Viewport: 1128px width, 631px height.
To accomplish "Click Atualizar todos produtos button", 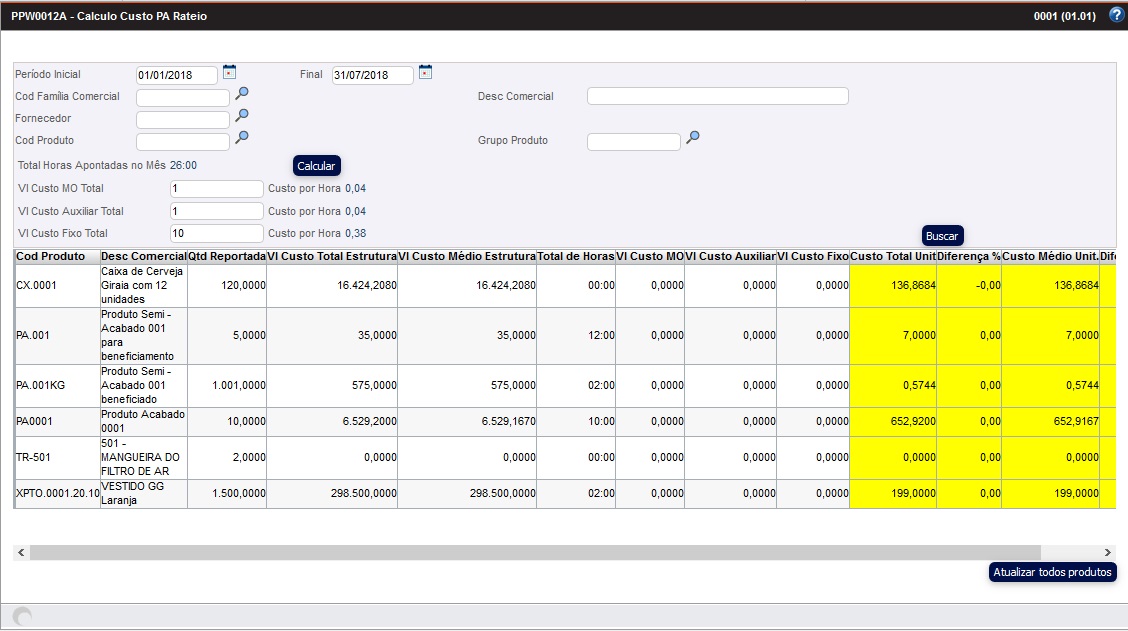I will tap(1052, 573).
